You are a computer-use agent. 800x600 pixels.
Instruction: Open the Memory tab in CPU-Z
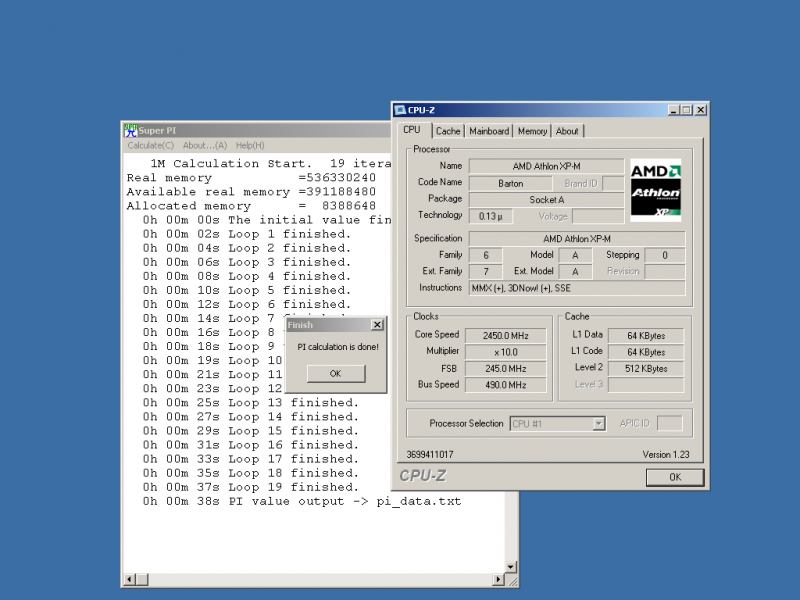532,131
